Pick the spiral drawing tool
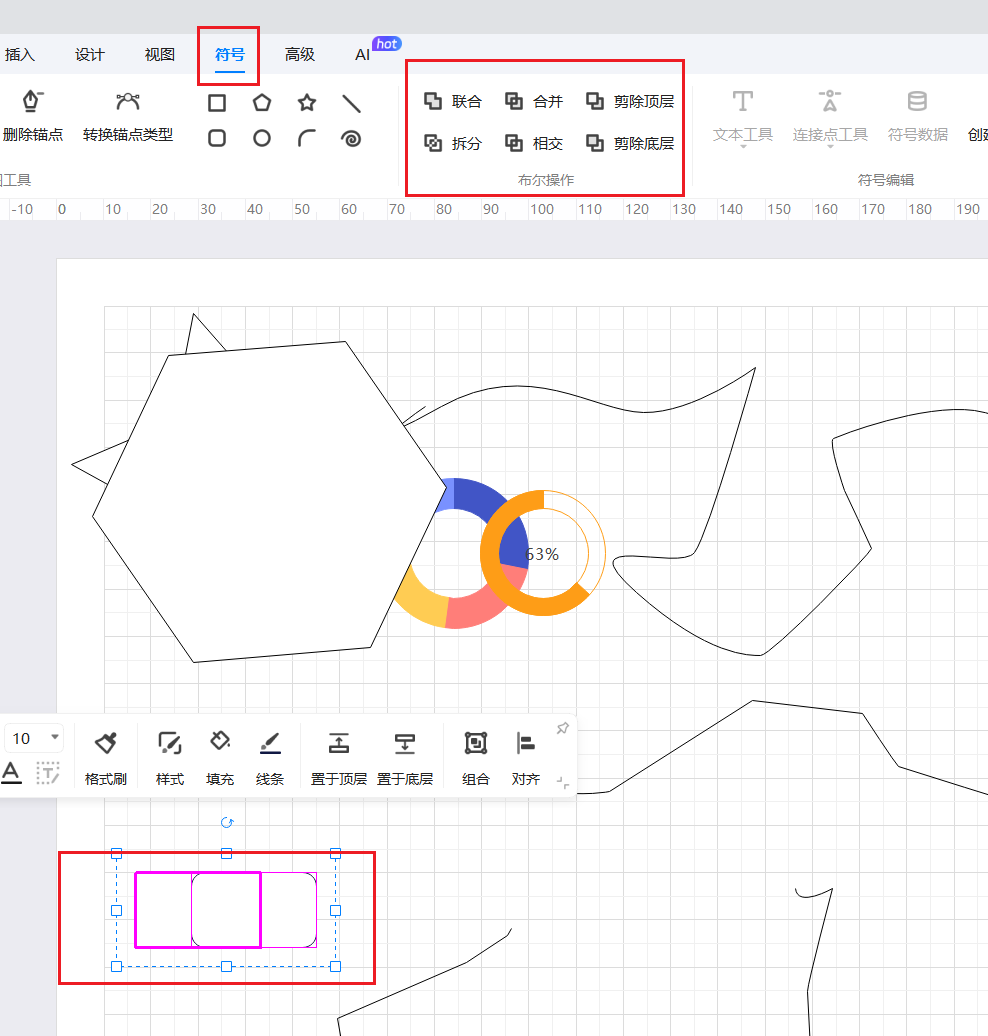The height and width of the screenshot is (1036, 988). tap(351, 139)
